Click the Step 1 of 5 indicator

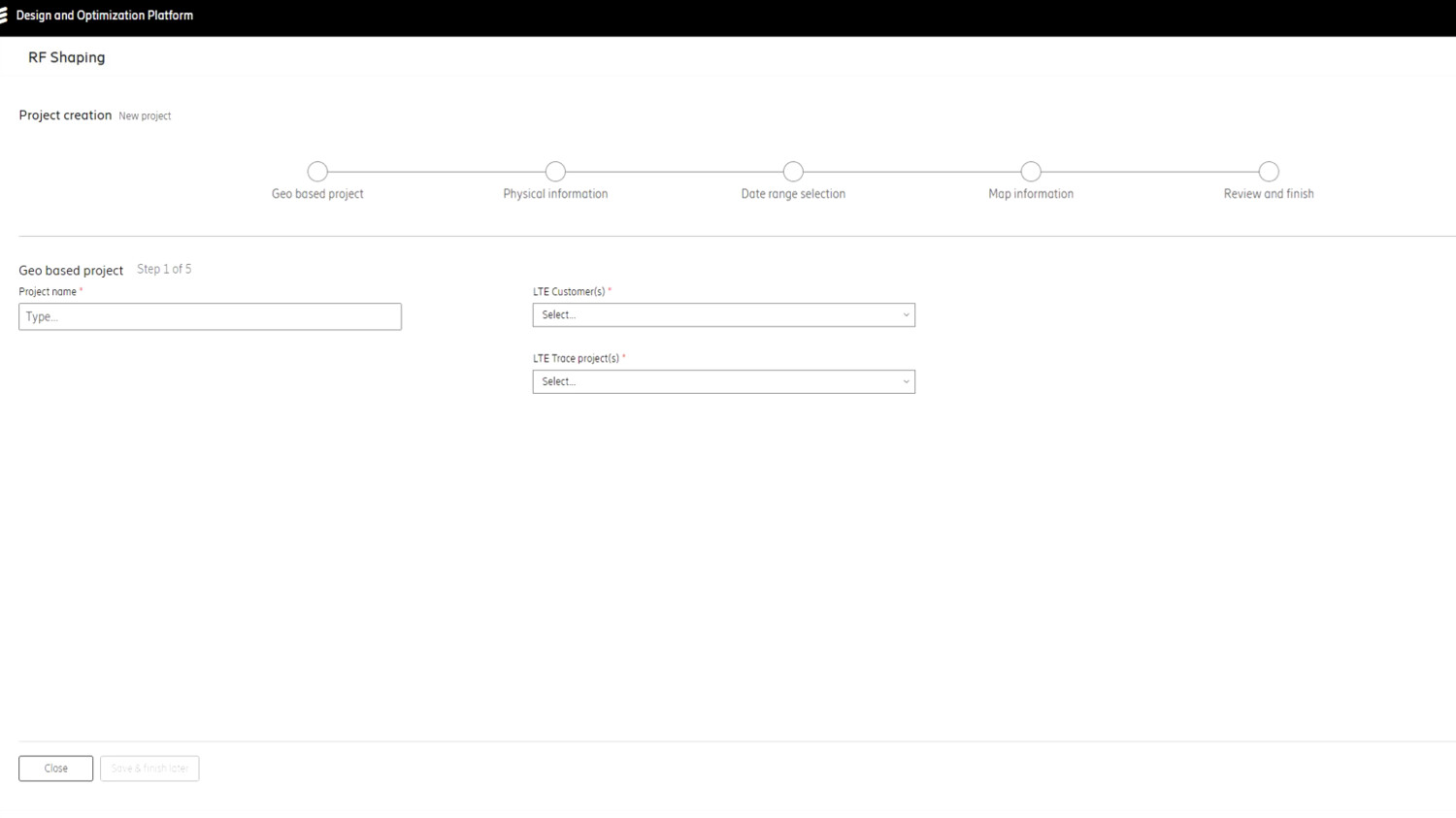tap(163, 269)
